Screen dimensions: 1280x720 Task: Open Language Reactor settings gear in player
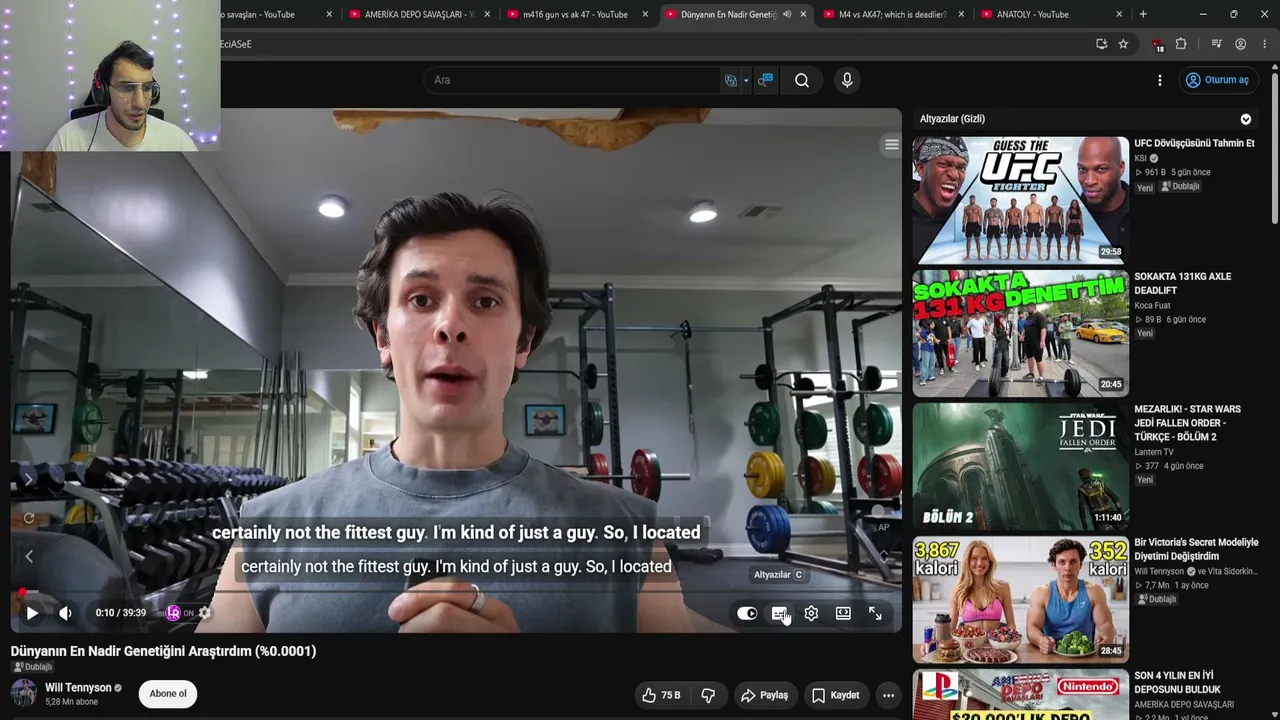click(205, 613)
